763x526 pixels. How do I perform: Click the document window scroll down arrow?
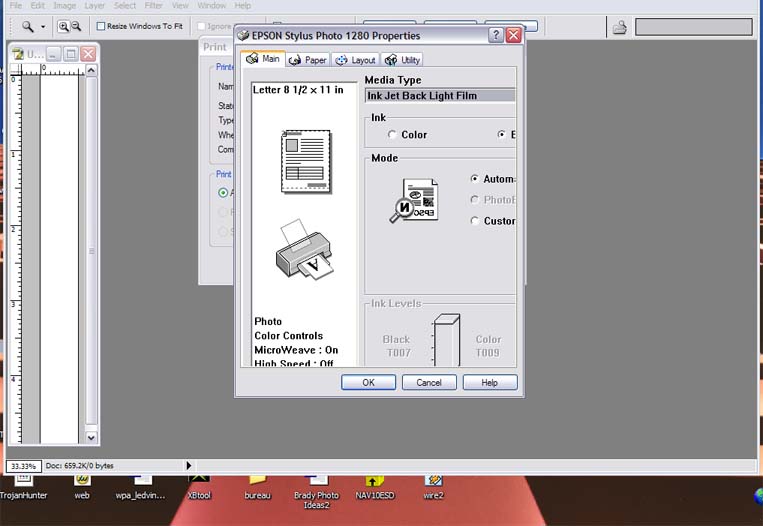tap(91, 437)
